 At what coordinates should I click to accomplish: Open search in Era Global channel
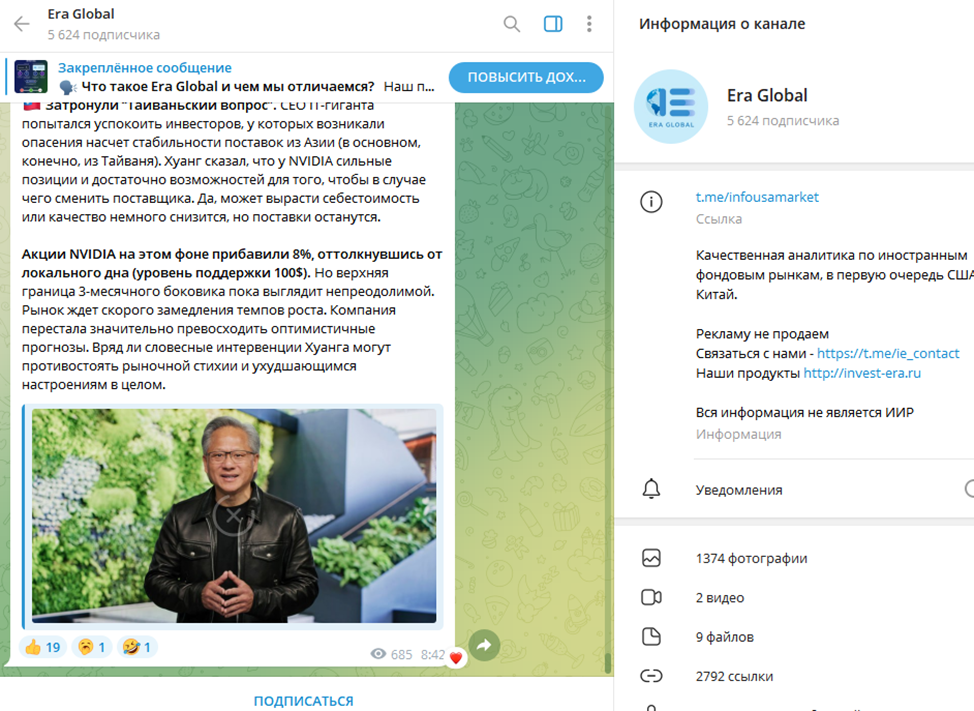click(x=512, y=24)
